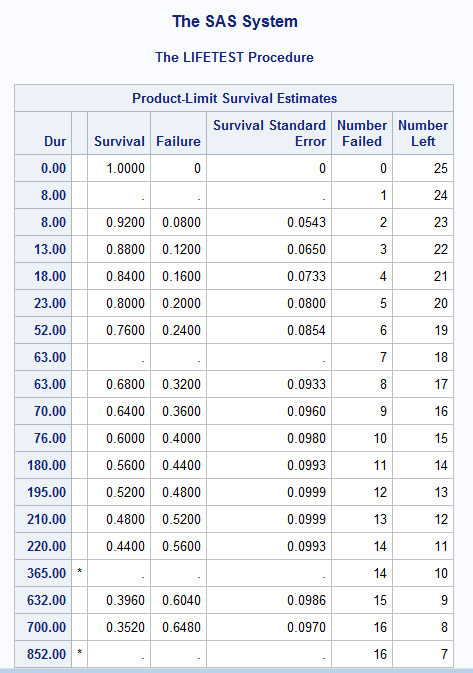Image resolution: width=473 pixels, height=673 pixels.
Task: Click the censored asterisk in the 365.00 row
Action: click(79, 571)
